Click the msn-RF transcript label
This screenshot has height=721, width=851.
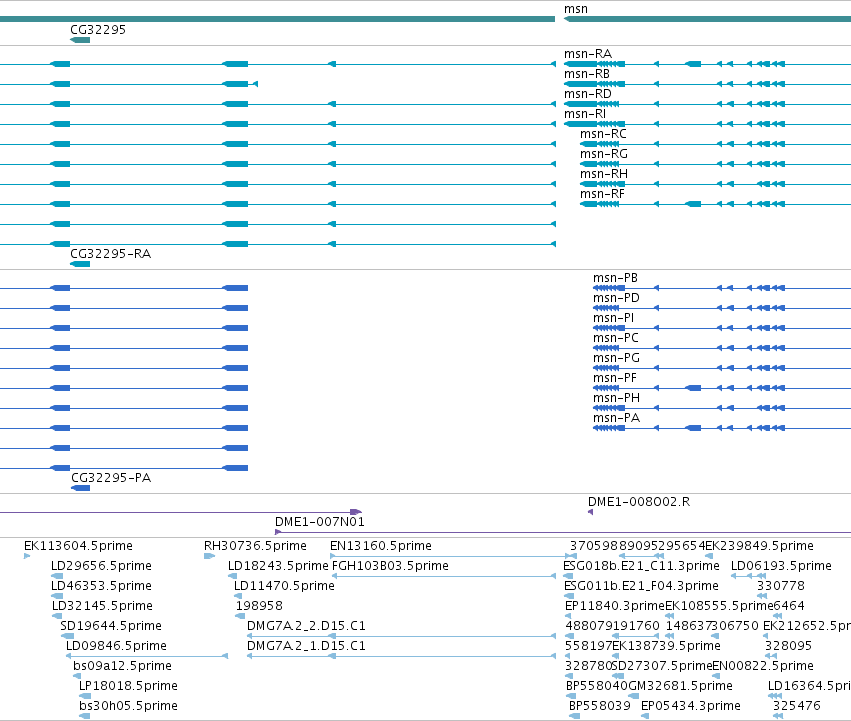pos(602,194)
